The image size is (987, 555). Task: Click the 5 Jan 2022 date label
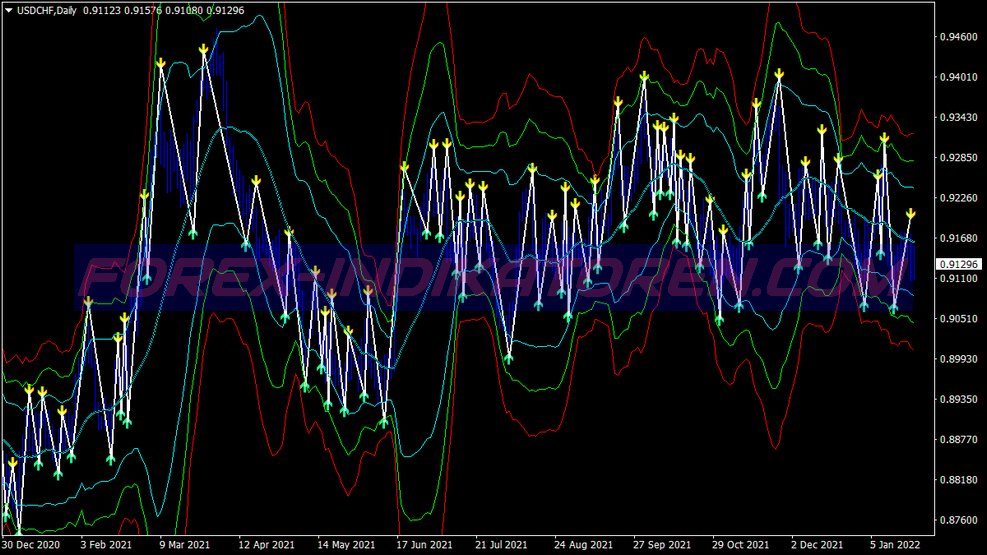(894, 545)
